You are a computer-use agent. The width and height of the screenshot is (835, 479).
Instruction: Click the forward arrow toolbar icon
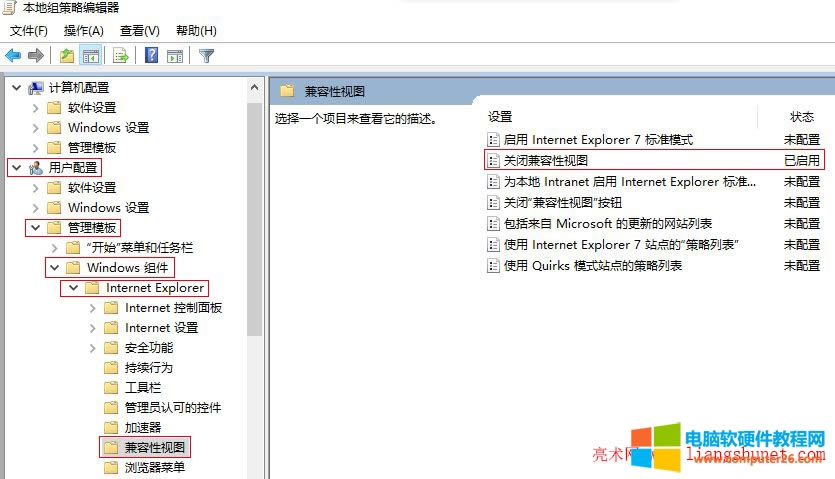[36, 55]
